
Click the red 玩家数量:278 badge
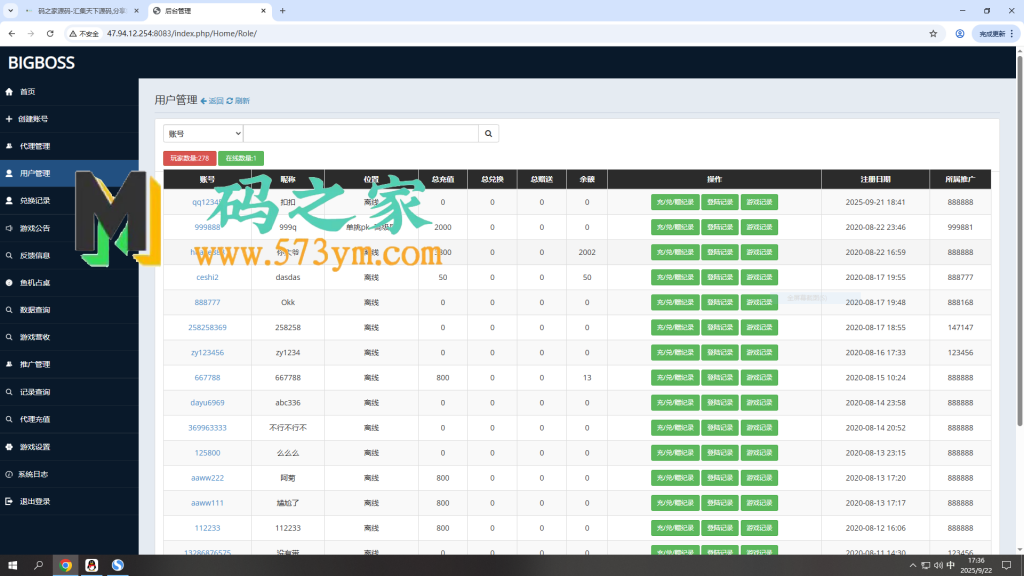point(189,158)
